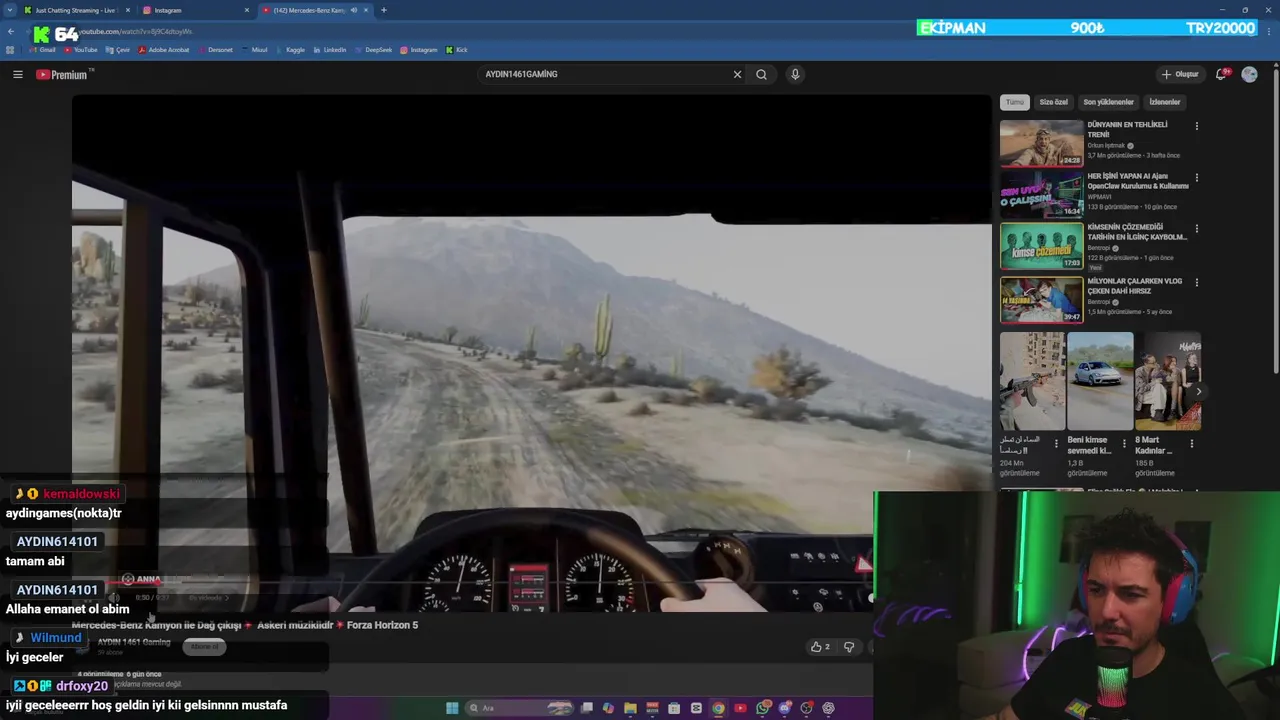Switch to Chrome in taskbar
This screenshot has height=720, width=1280.
[718, 708]
